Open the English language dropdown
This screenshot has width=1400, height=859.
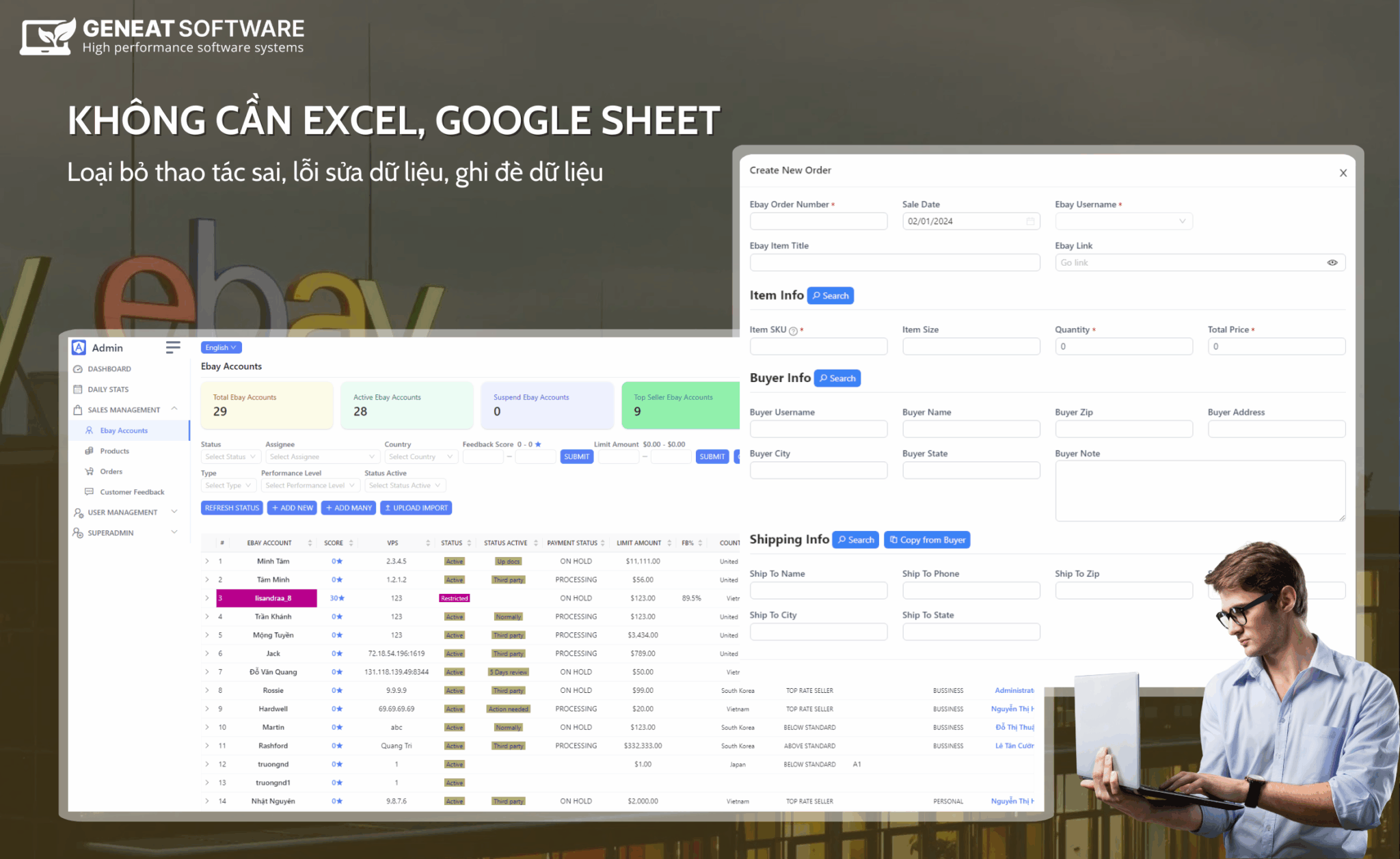[221, 348]
